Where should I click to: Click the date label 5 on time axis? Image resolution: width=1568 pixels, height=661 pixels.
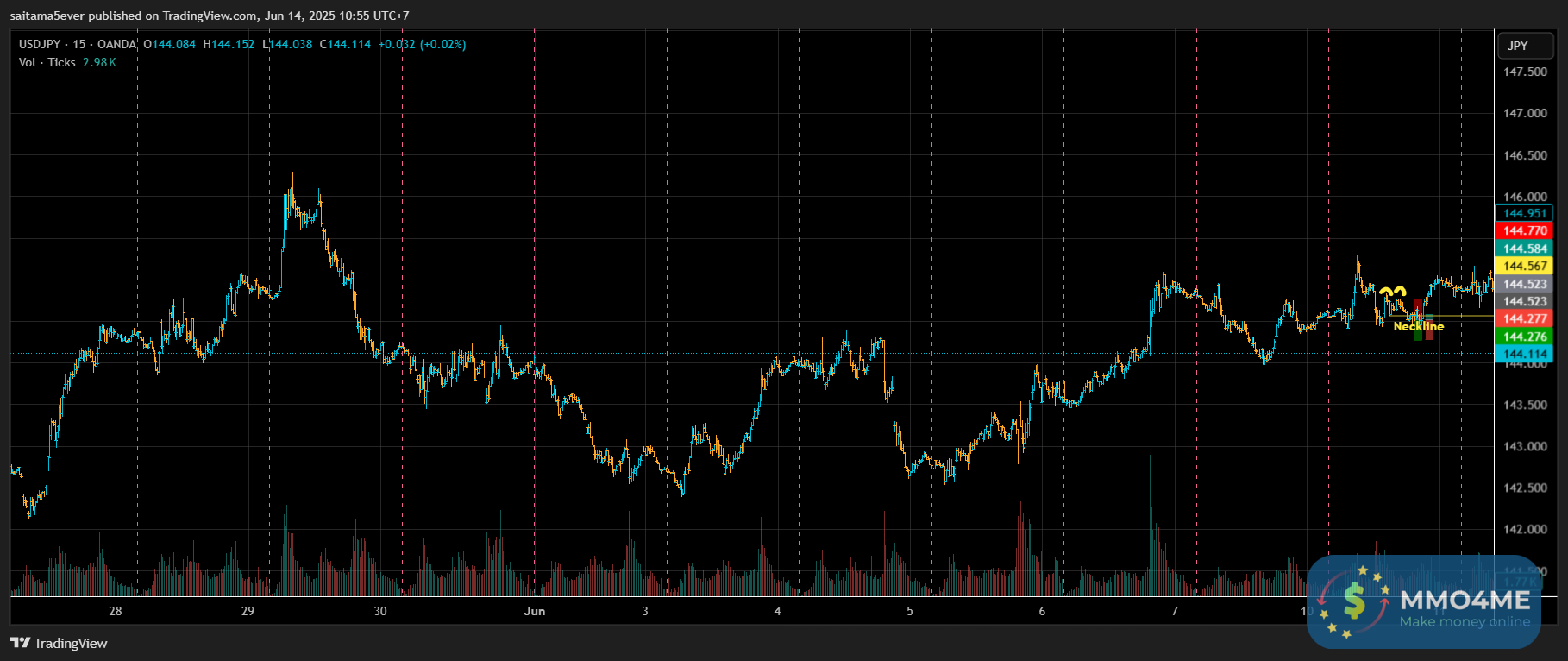pos(910,611)
